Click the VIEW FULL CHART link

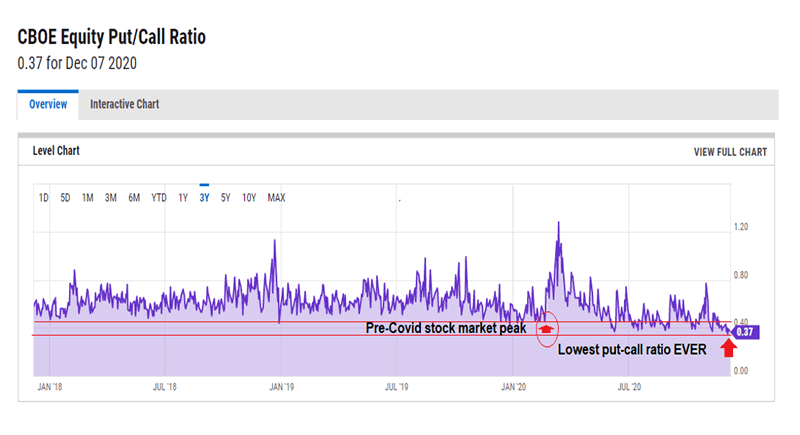[x=730, y=152]
